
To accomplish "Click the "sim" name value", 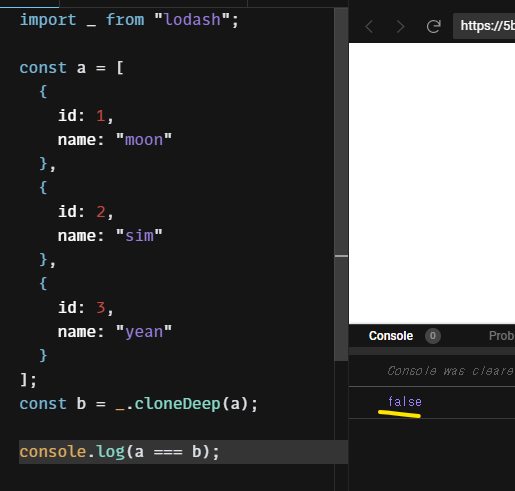I will point(139,236).
